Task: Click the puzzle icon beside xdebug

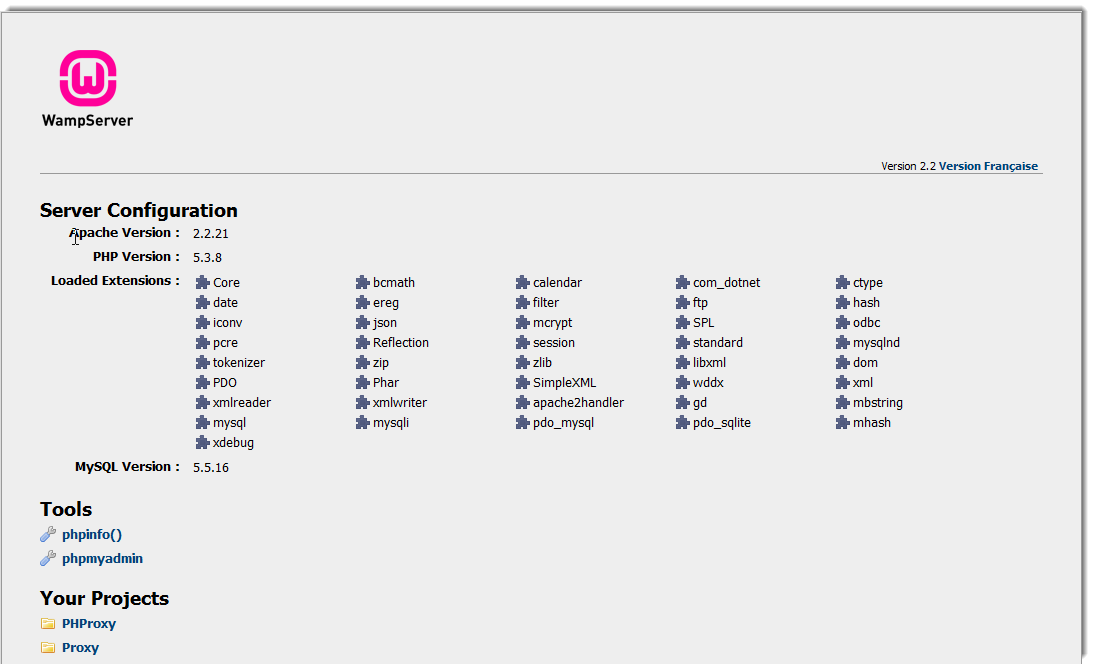Action: coord(202,442)
